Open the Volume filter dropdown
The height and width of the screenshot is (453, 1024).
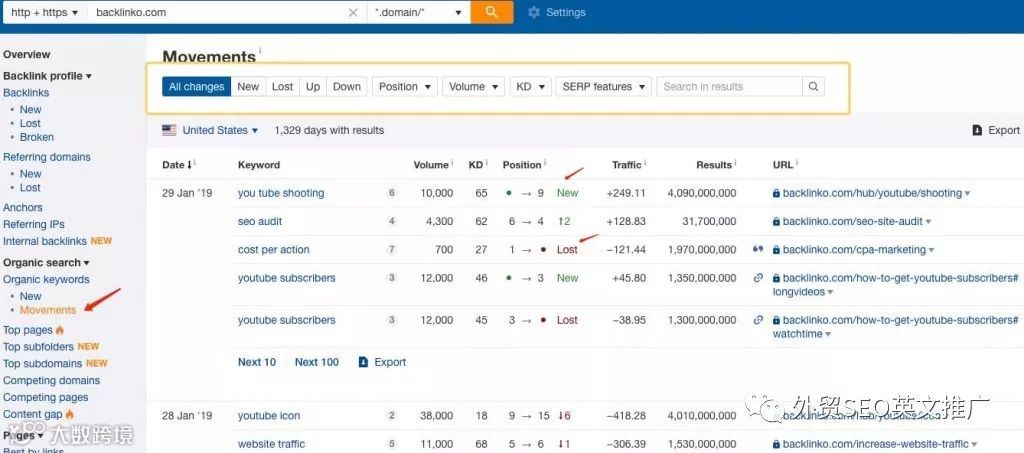[x=473, y=86]
